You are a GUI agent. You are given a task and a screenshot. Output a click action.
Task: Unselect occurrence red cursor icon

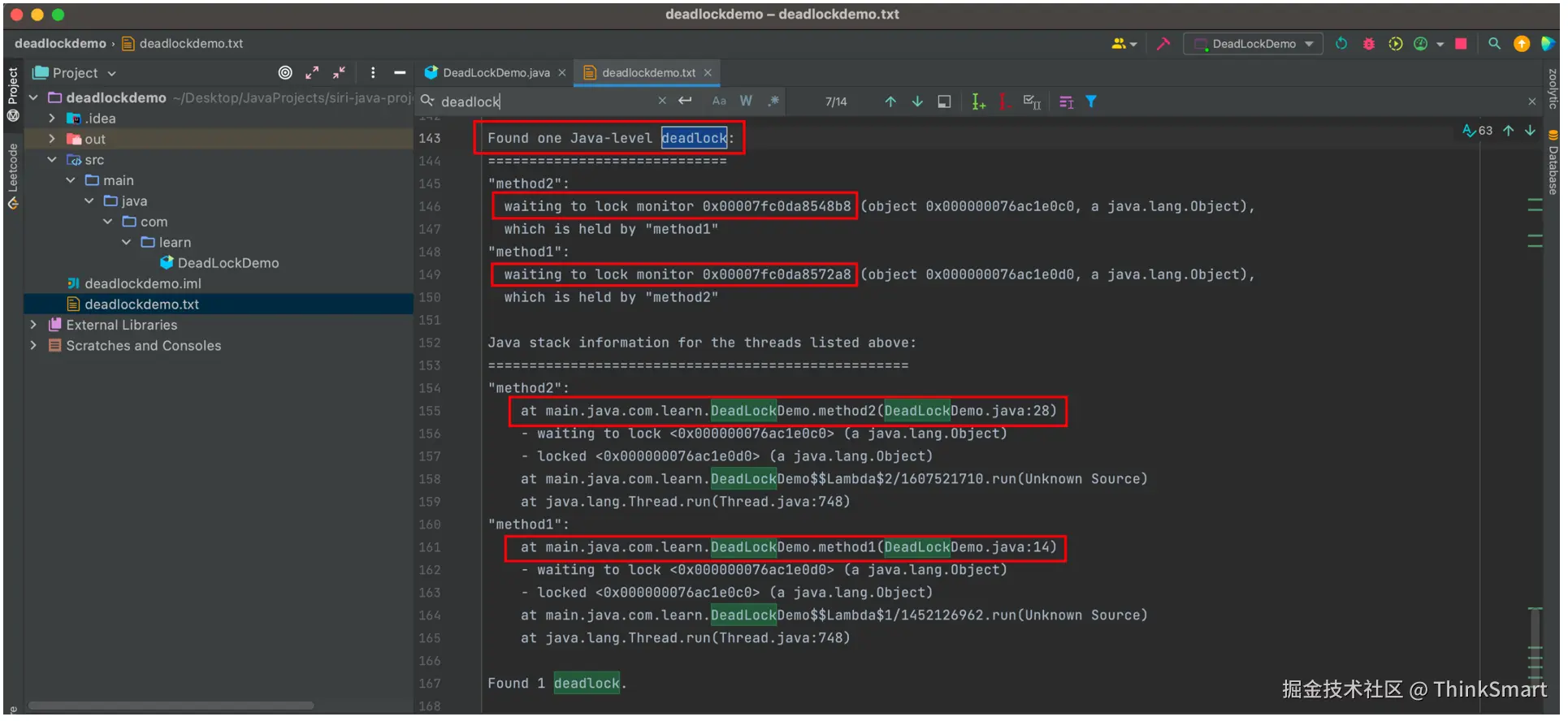1005,101
